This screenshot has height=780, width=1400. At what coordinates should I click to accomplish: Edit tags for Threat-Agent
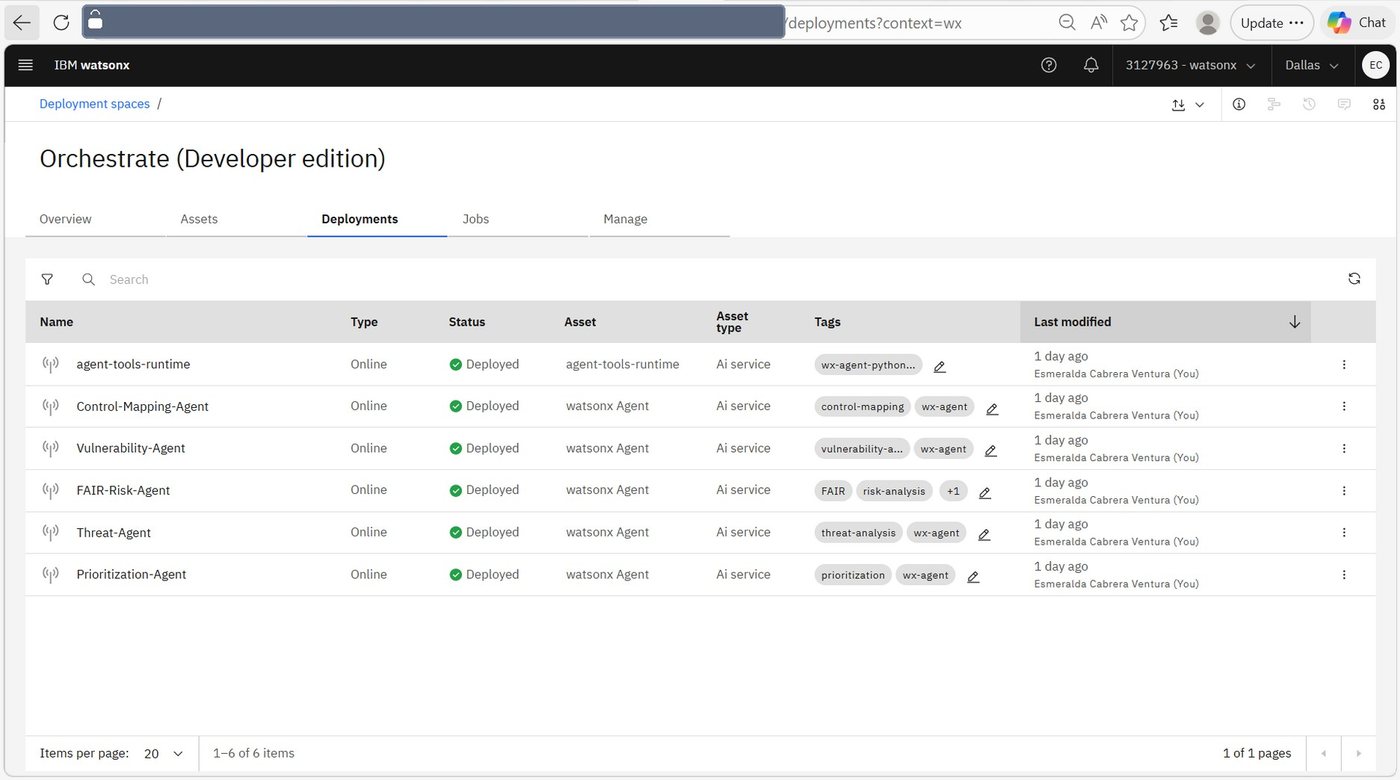[x=984, y=534]
